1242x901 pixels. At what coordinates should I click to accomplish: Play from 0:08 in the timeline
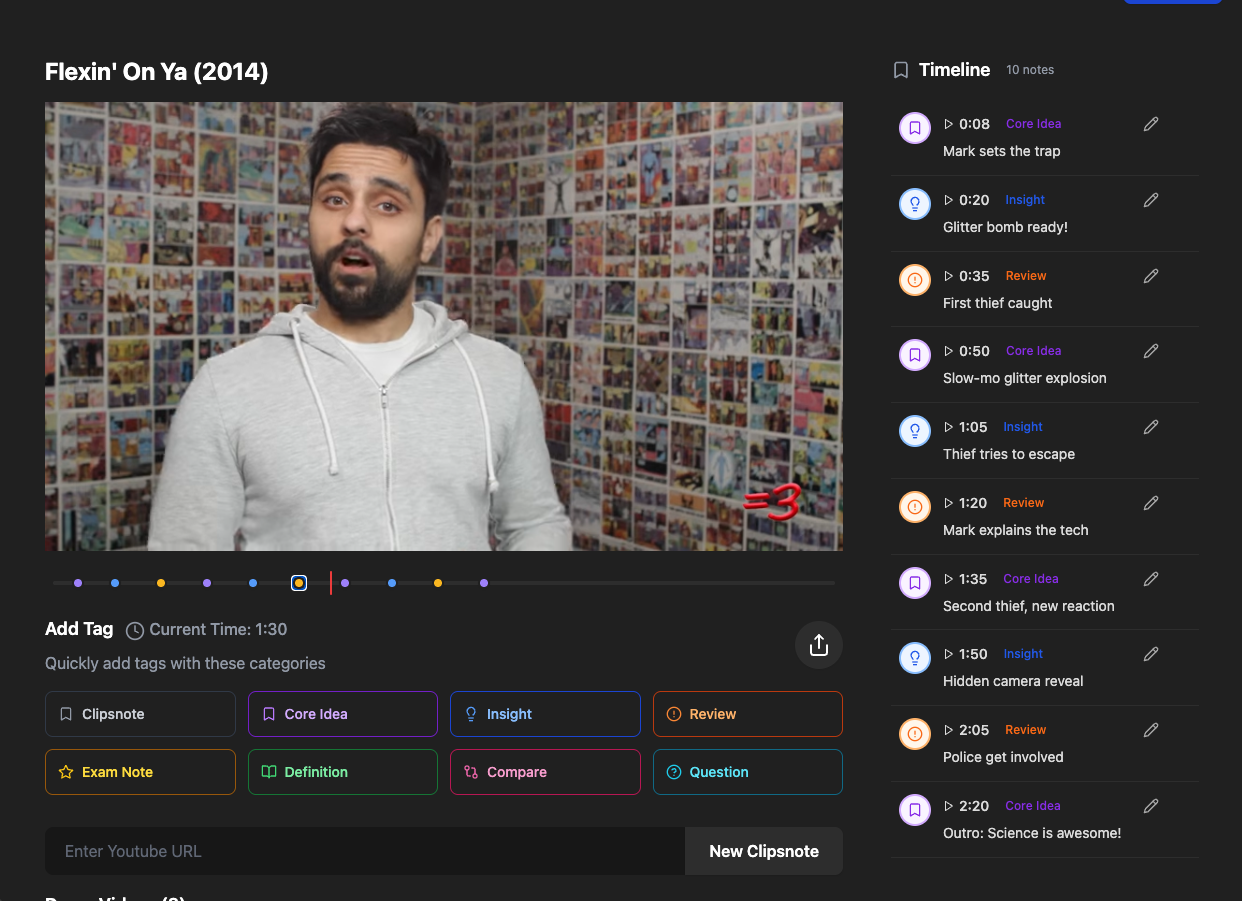967,124
